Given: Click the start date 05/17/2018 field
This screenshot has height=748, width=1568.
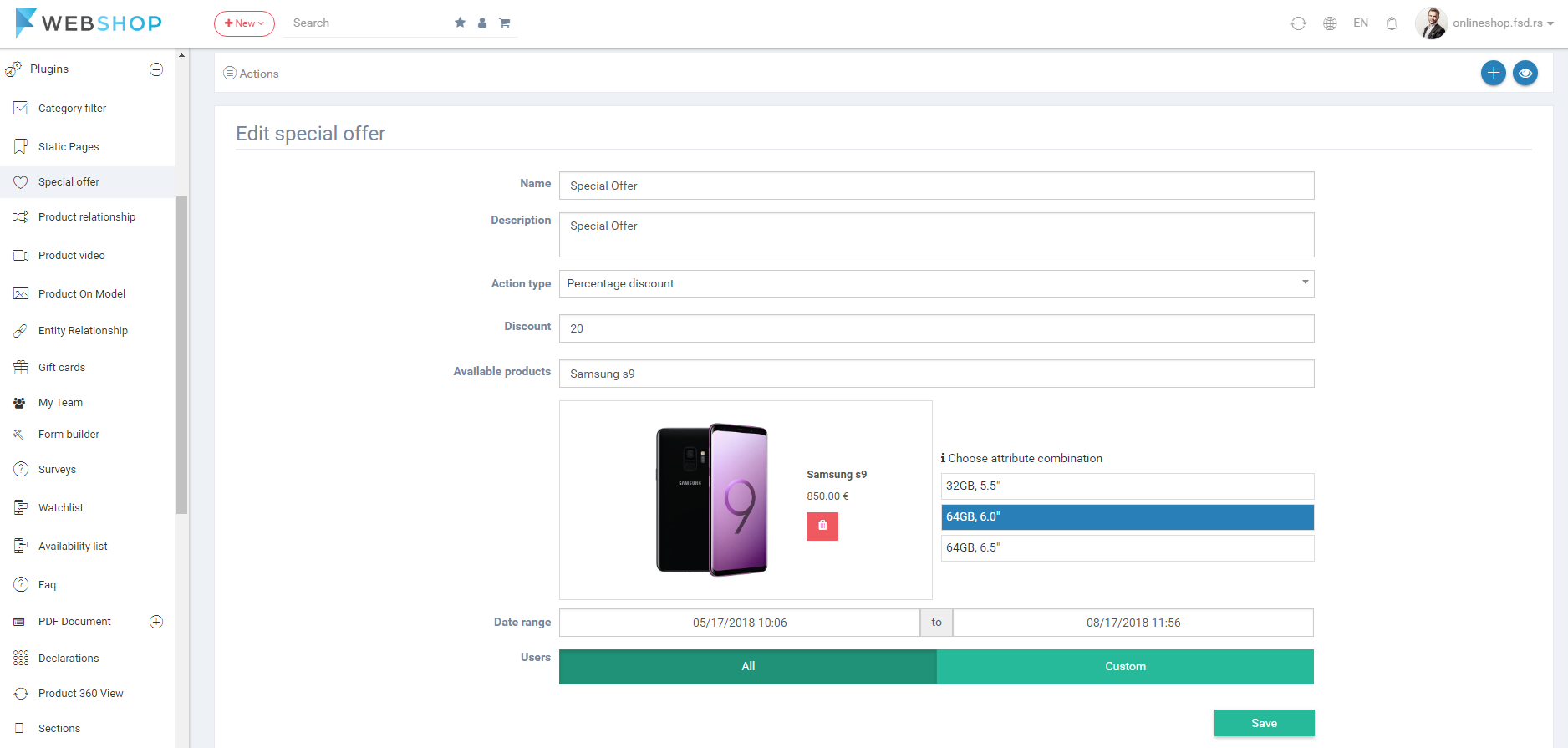Looking at the screenshot, I should point(740,623).
